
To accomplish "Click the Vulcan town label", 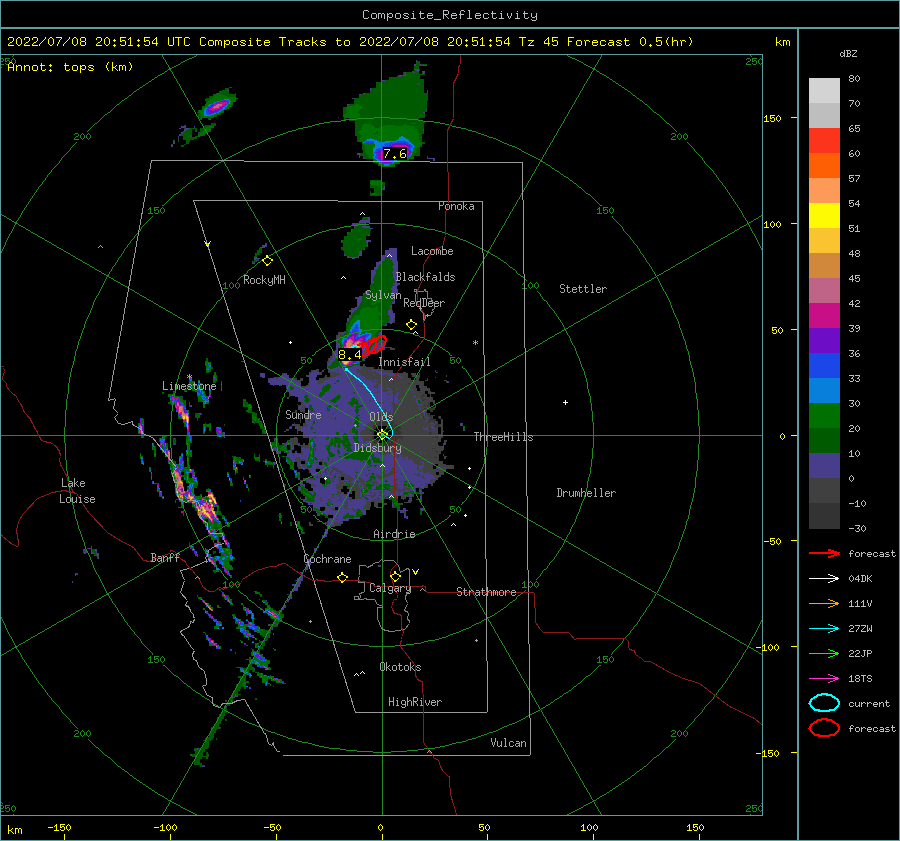I will 509,743.
